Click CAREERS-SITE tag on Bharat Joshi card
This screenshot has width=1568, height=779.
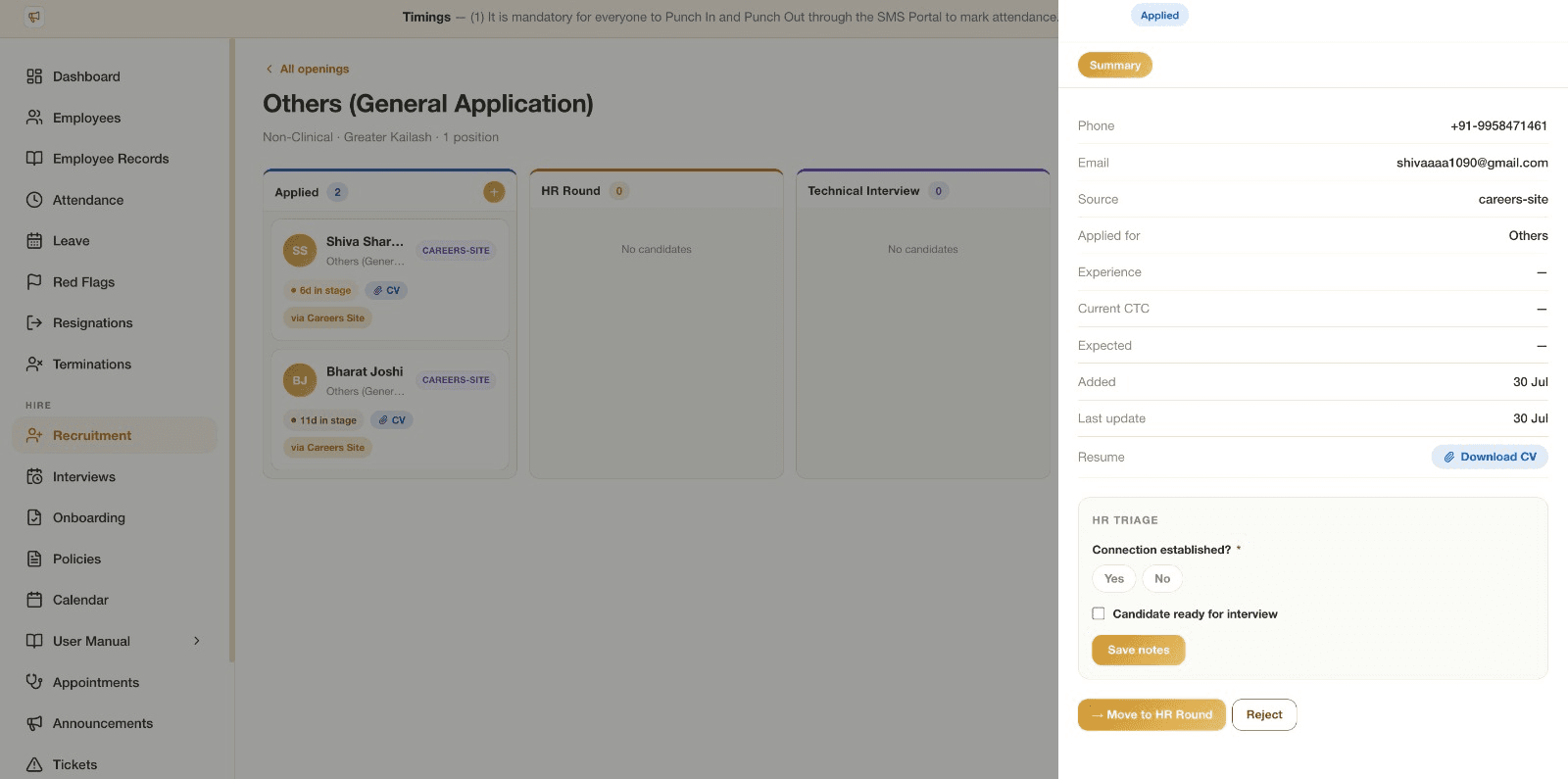click(x=456, y=379)
